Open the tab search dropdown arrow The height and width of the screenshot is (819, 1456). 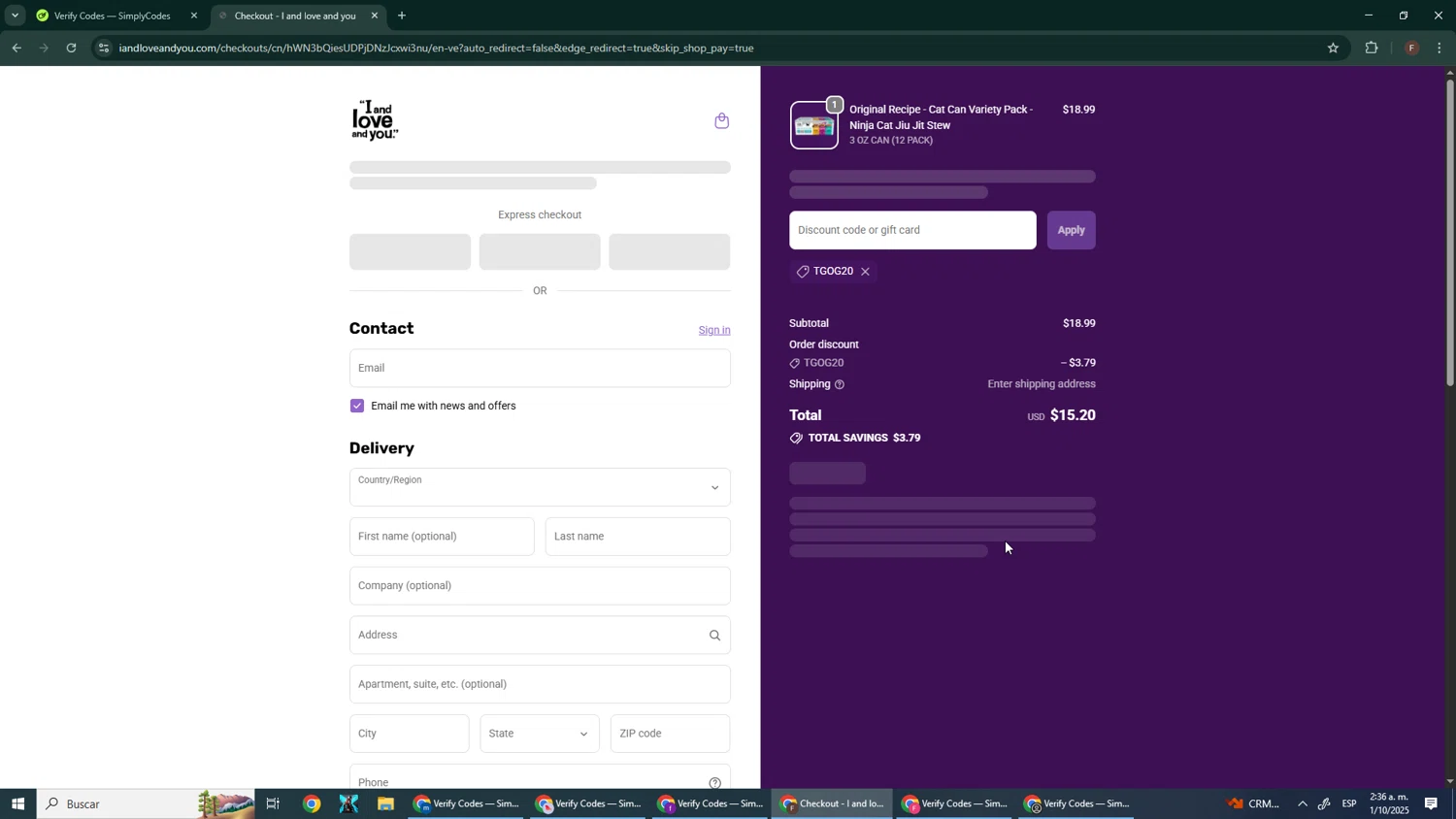[15, 16]
